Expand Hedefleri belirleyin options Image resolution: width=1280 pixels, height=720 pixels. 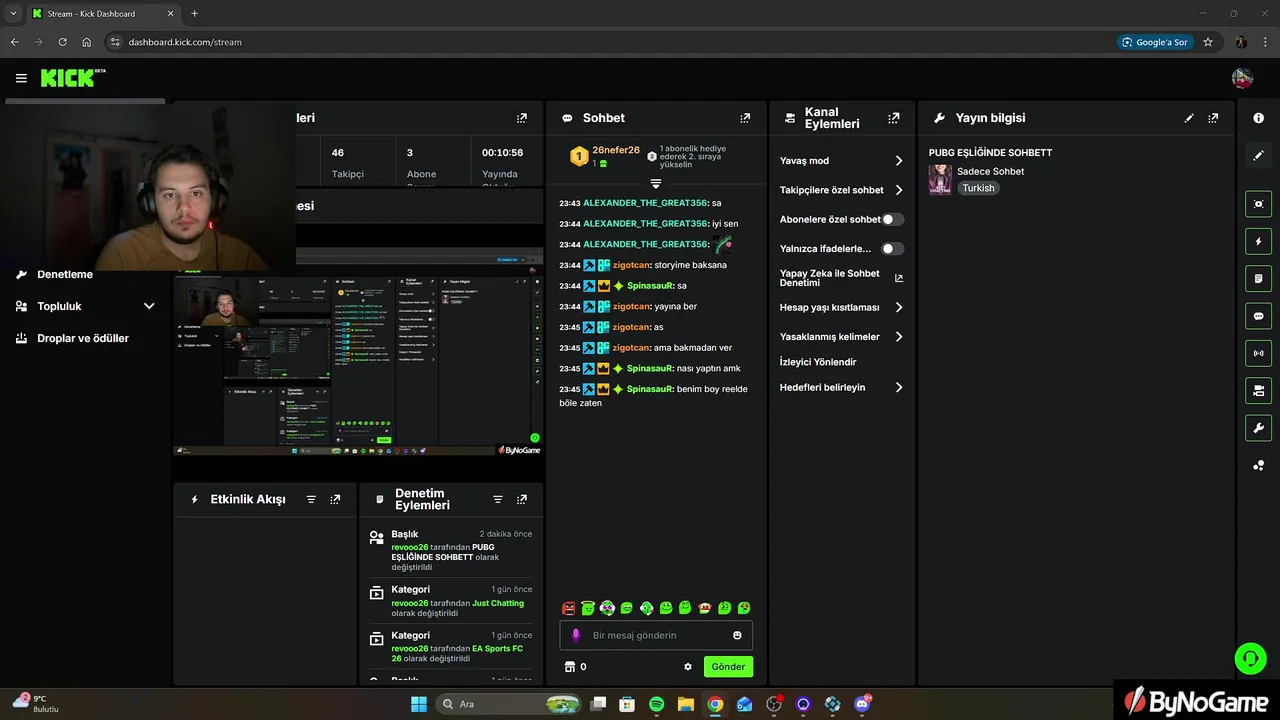click(898, 388)
